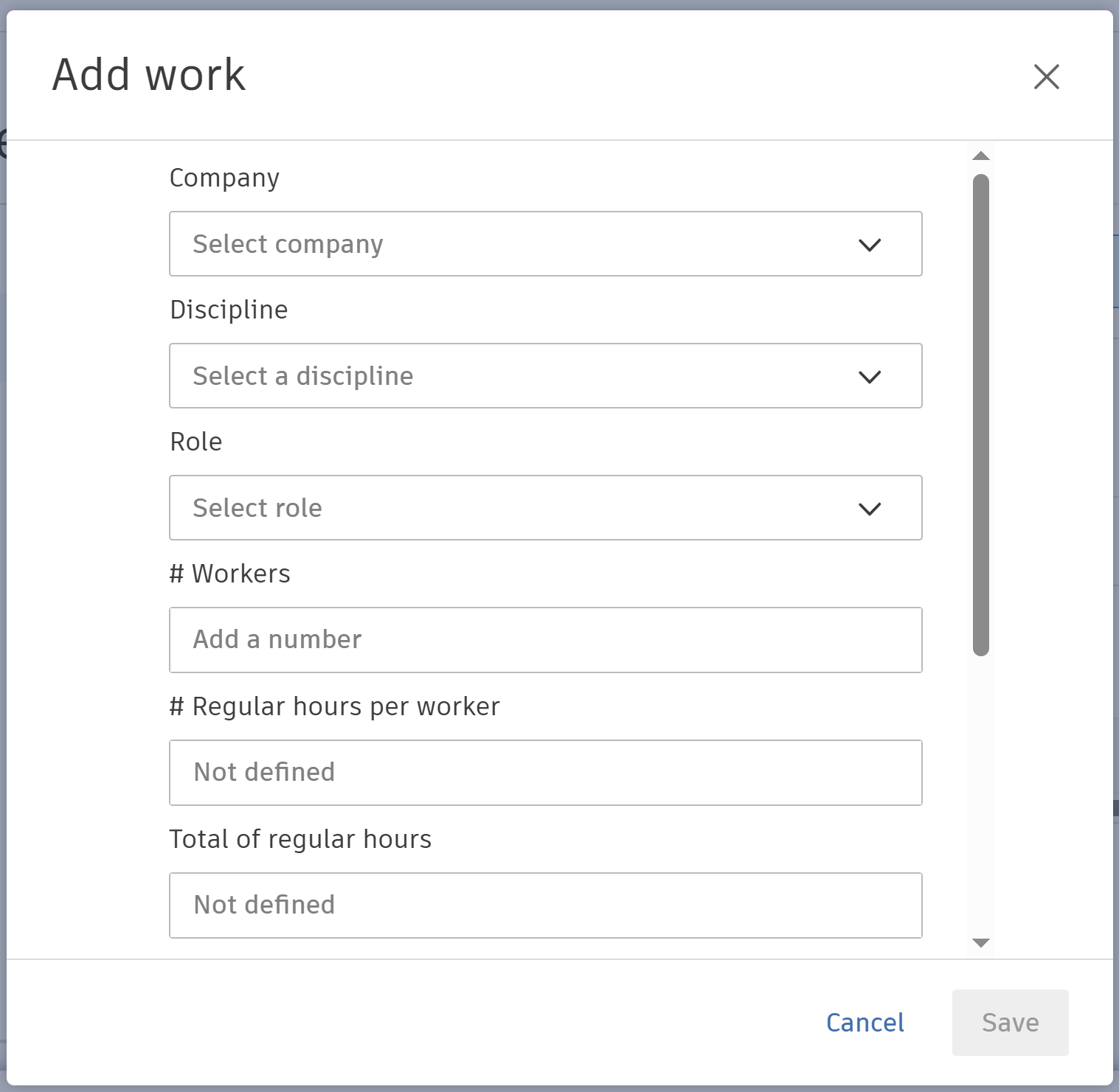Image resolution: width=1119 pixels, height=1092 pixels.
Task: Click the scrollbar down arrow
Action: coord(980,942)
